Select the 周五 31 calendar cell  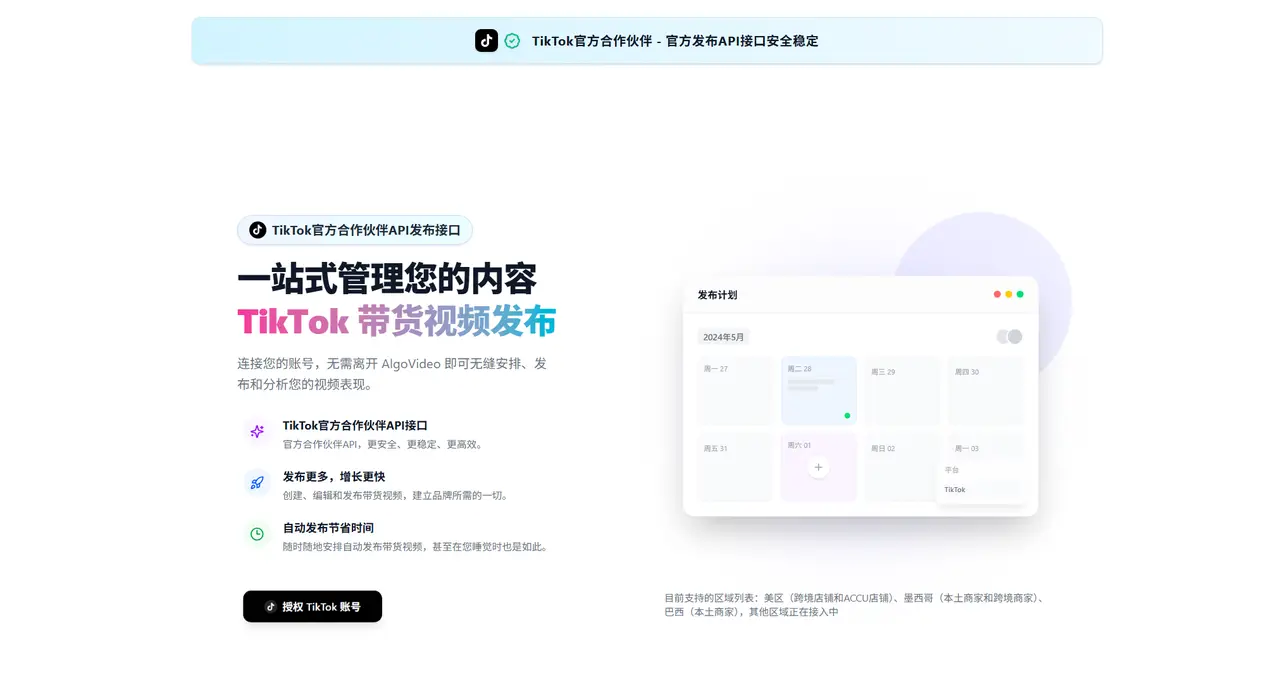pos(735,467)
